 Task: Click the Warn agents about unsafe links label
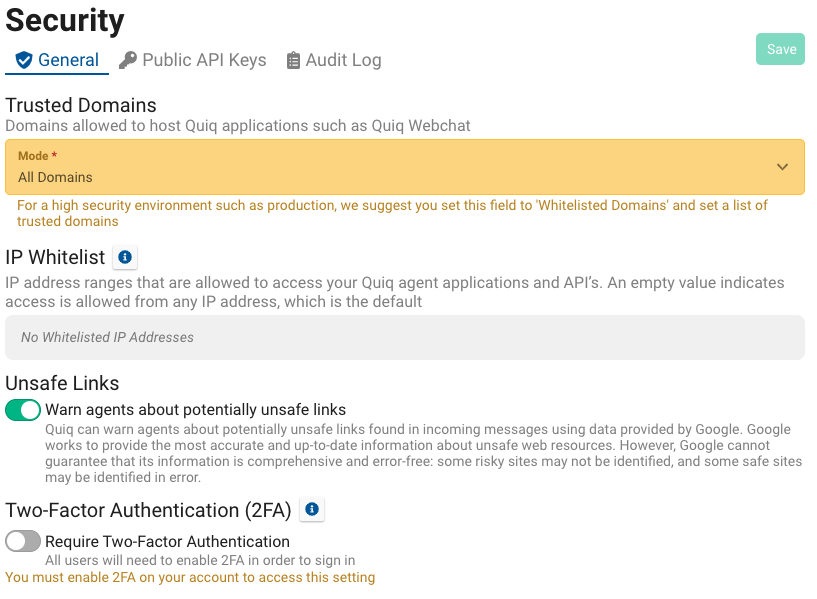[x=195, y=409]
